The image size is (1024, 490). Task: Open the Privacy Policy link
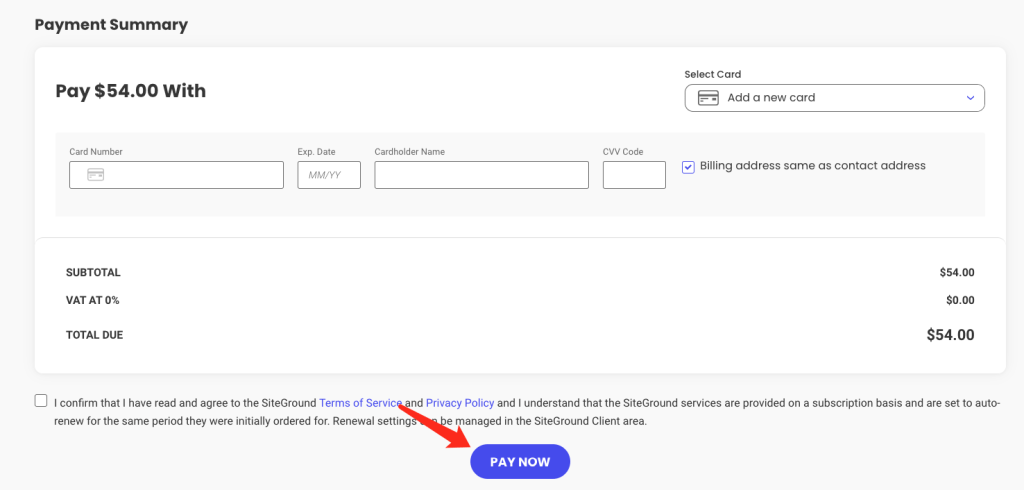point(460,402)
